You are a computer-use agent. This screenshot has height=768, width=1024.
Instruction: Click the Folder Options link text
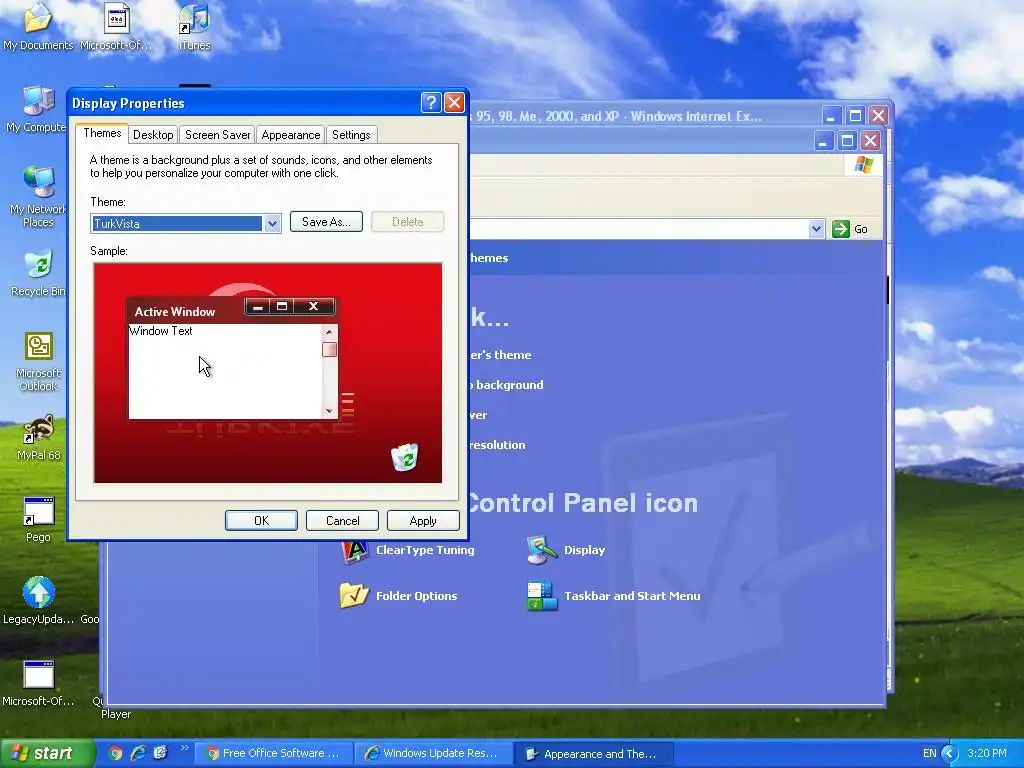(x=417, y=596)
